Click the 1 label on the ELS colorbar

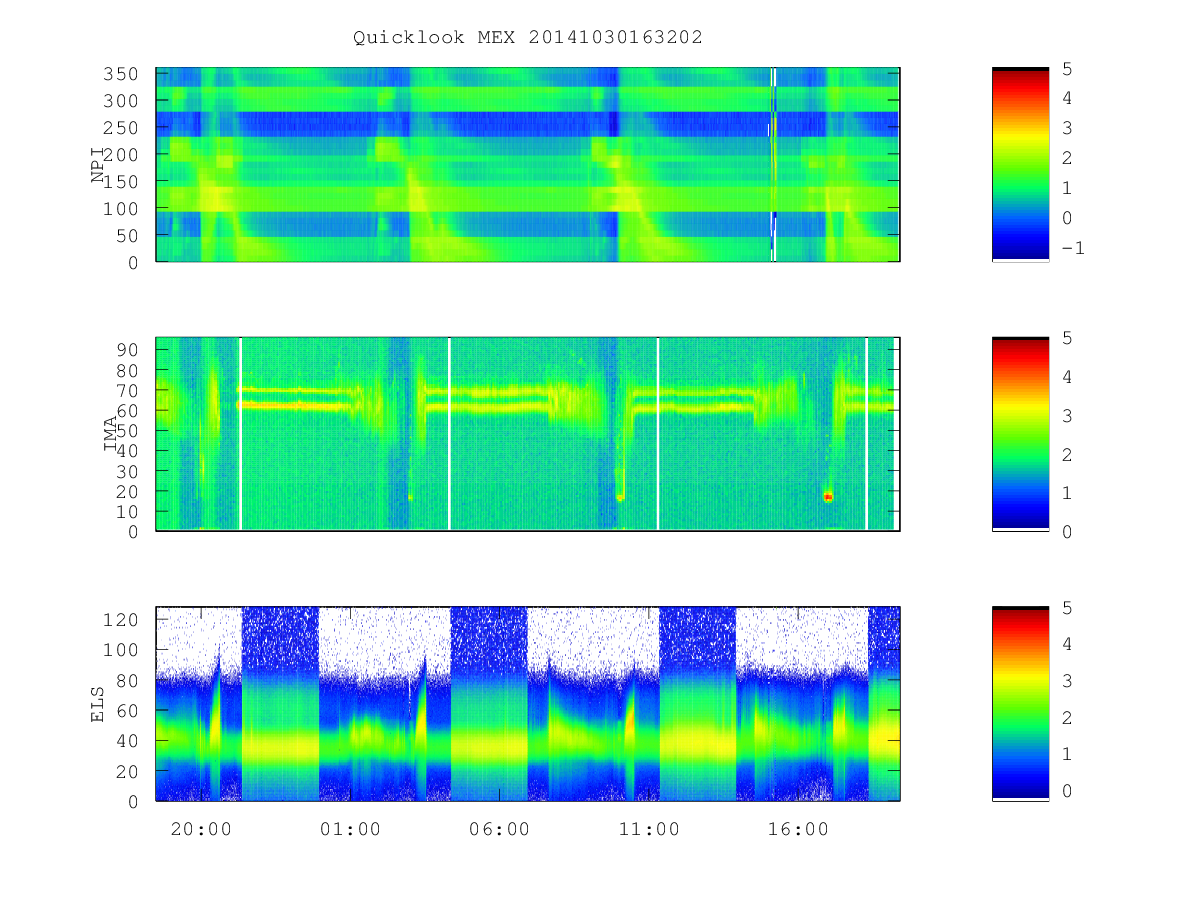(x=1067, y=753)
